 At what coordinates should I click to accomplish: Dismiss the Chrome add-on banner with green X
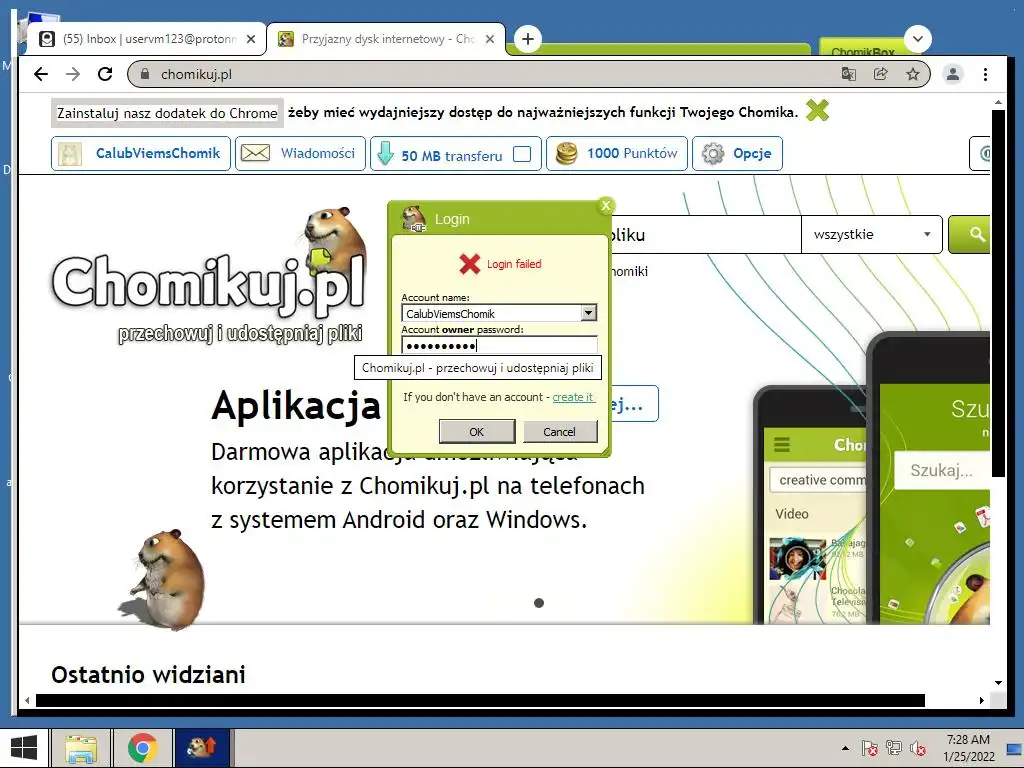[817, 111]
